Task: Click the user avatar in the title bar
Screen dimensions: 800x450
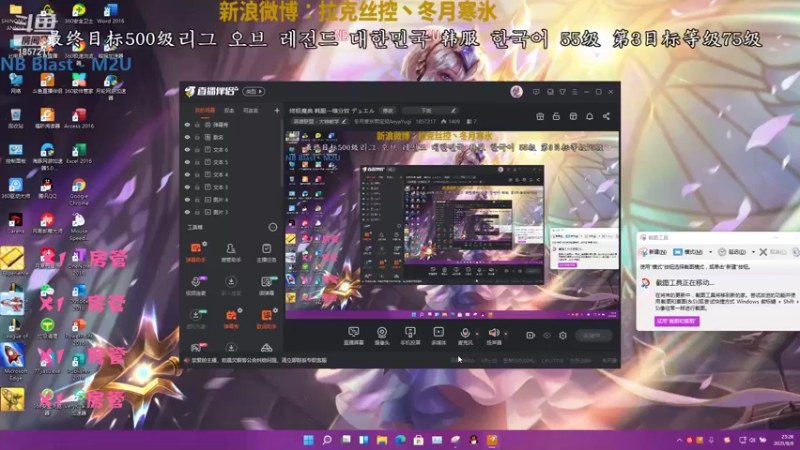Action: [x=516, y=91]
